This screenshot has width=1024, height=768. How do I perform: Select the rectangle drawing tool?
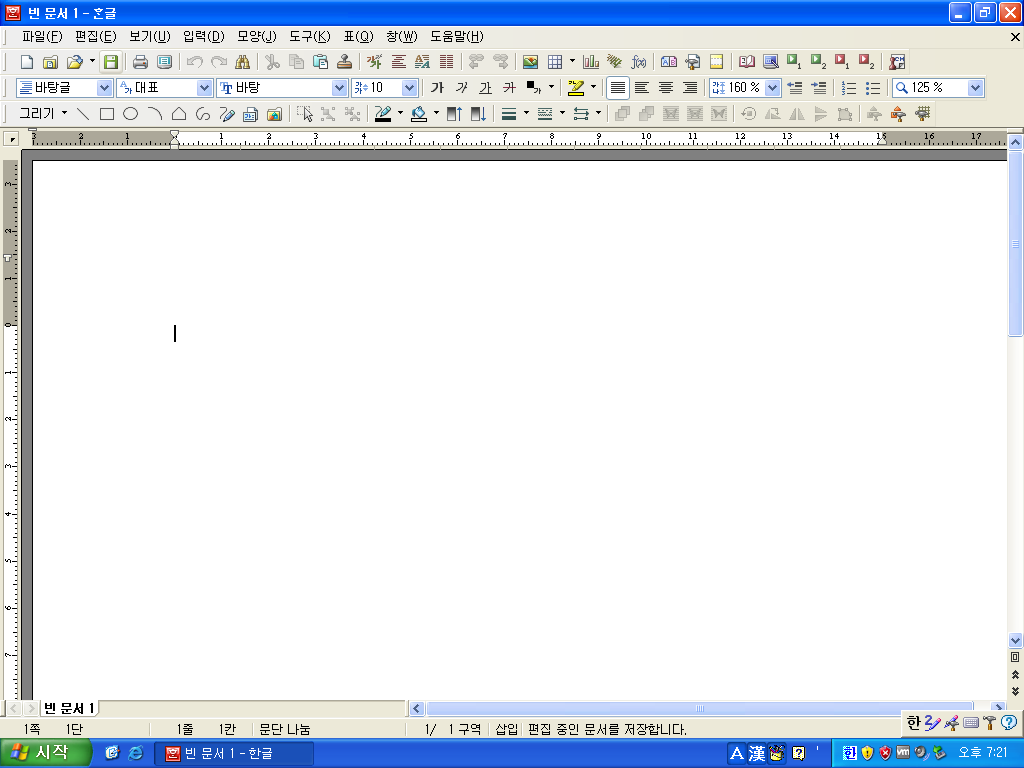coord(107,114)
